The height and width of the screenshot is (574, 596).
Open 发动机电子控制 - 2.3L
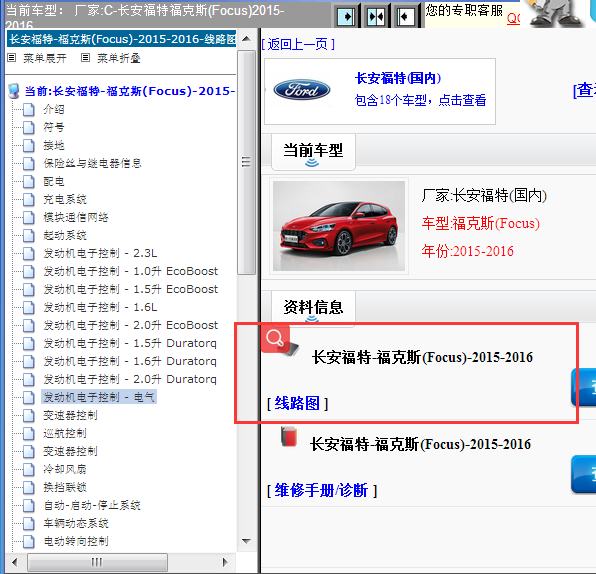tap(100, 253)
